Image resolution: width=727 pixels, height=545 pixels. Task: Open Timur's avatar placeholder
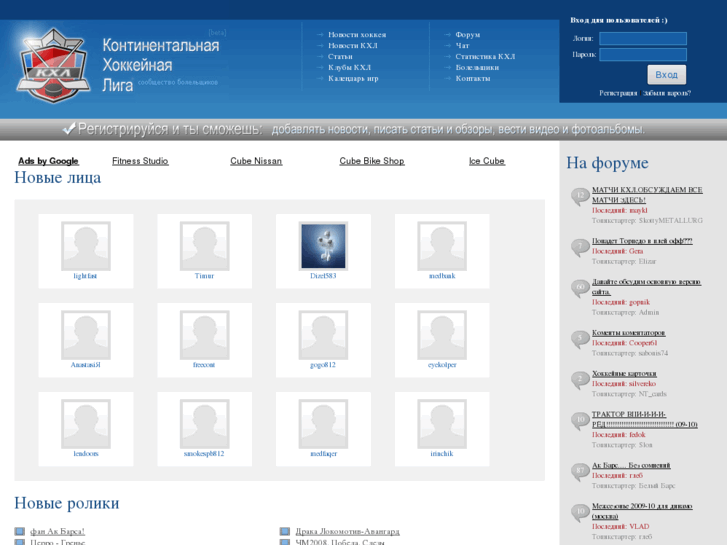[x=204, y=246]
